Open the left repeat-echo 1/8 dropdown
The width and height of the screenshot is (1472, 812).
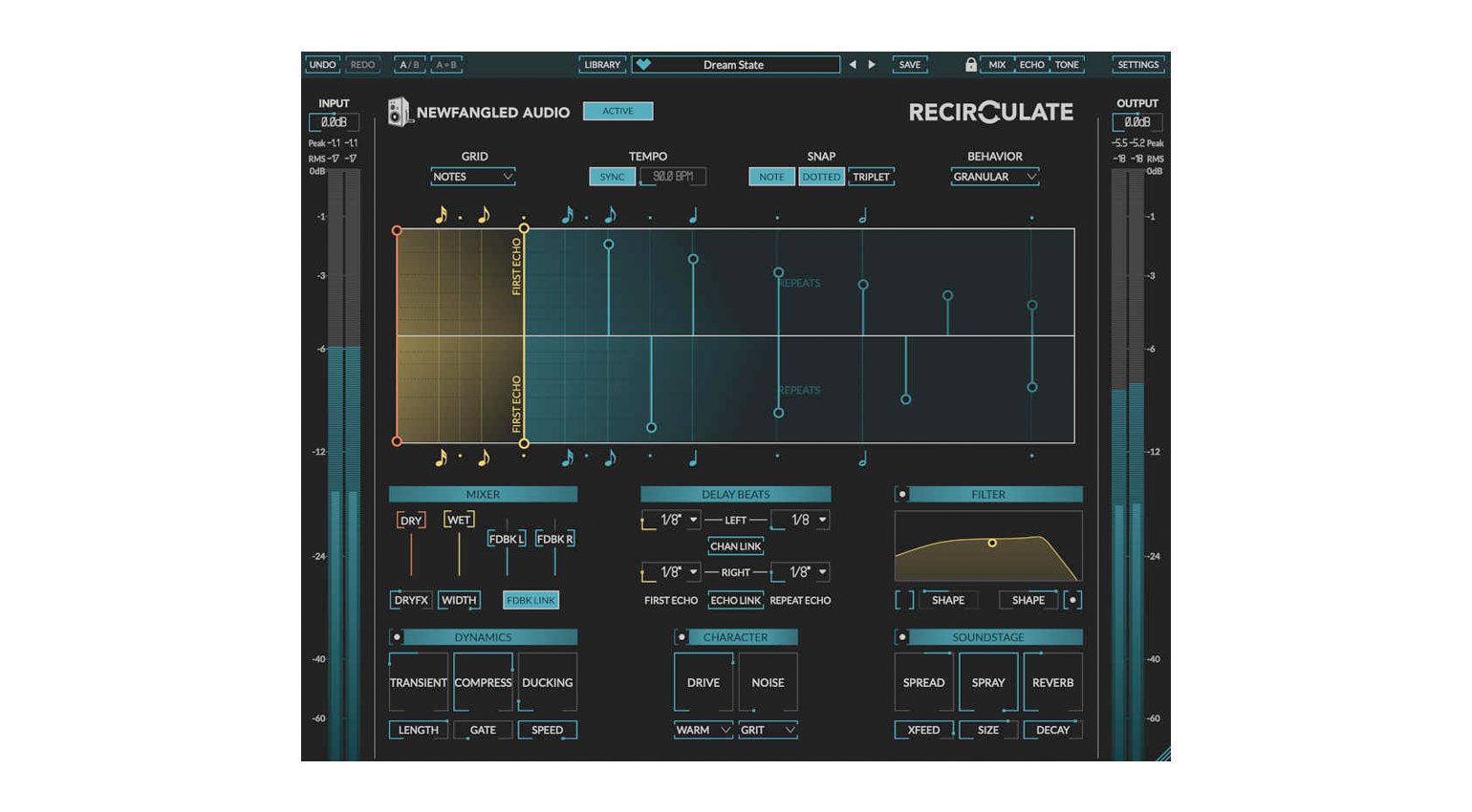(x=800, y=520)
